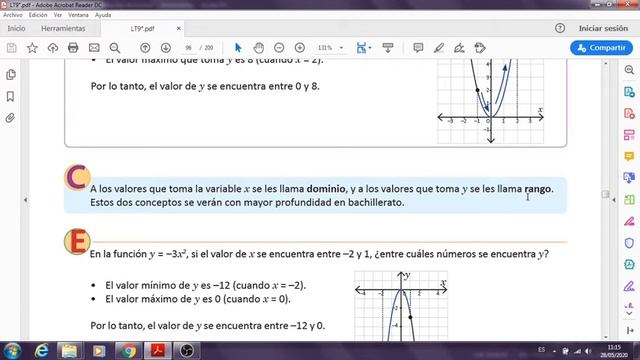Open the search tool in right pane
Viewport: 640px width, 360px height.
(x=629, y=70)
